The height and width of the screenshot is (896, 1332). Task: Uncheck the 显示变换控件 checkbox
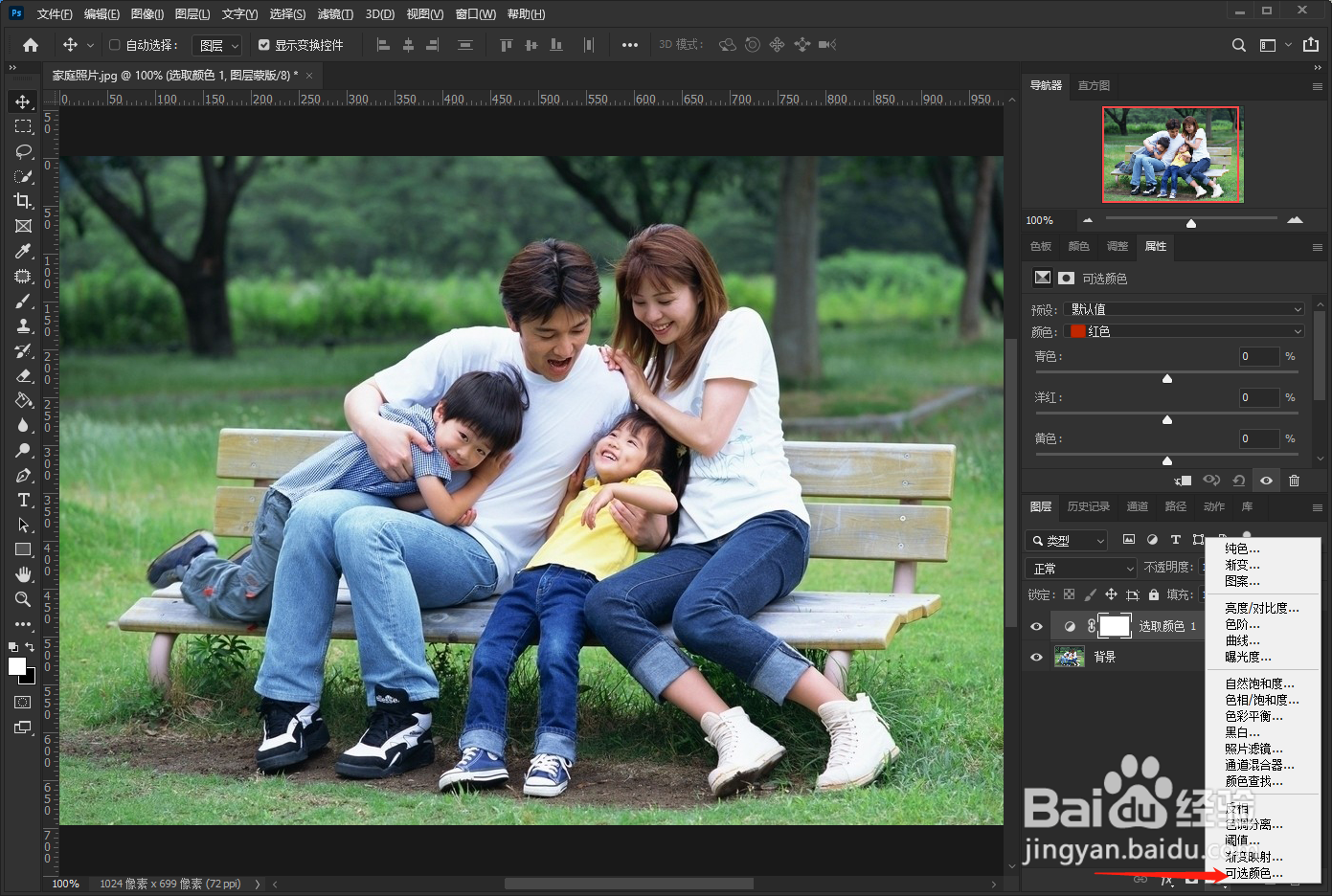coord(264,45)
